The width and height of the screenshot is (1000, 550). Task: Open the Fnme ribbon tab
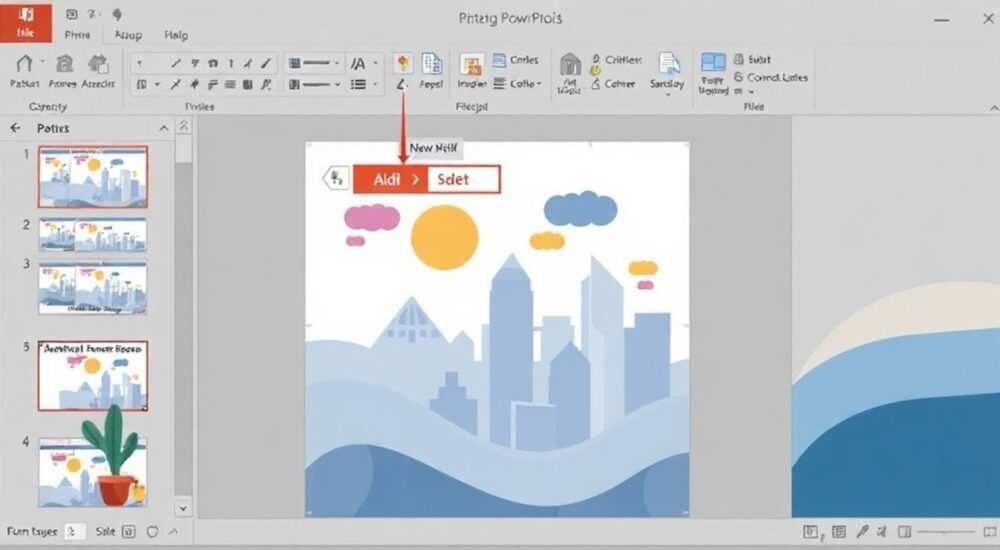(x=77, y=34)
